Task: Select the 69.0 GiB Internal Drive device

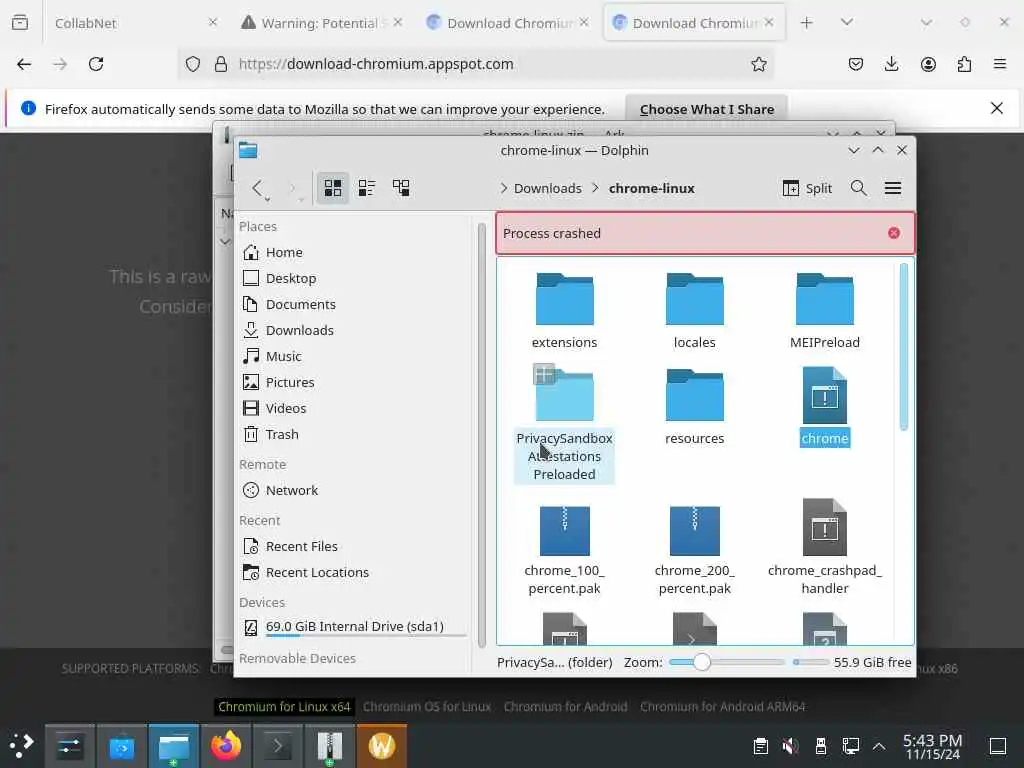Action: 354,627
